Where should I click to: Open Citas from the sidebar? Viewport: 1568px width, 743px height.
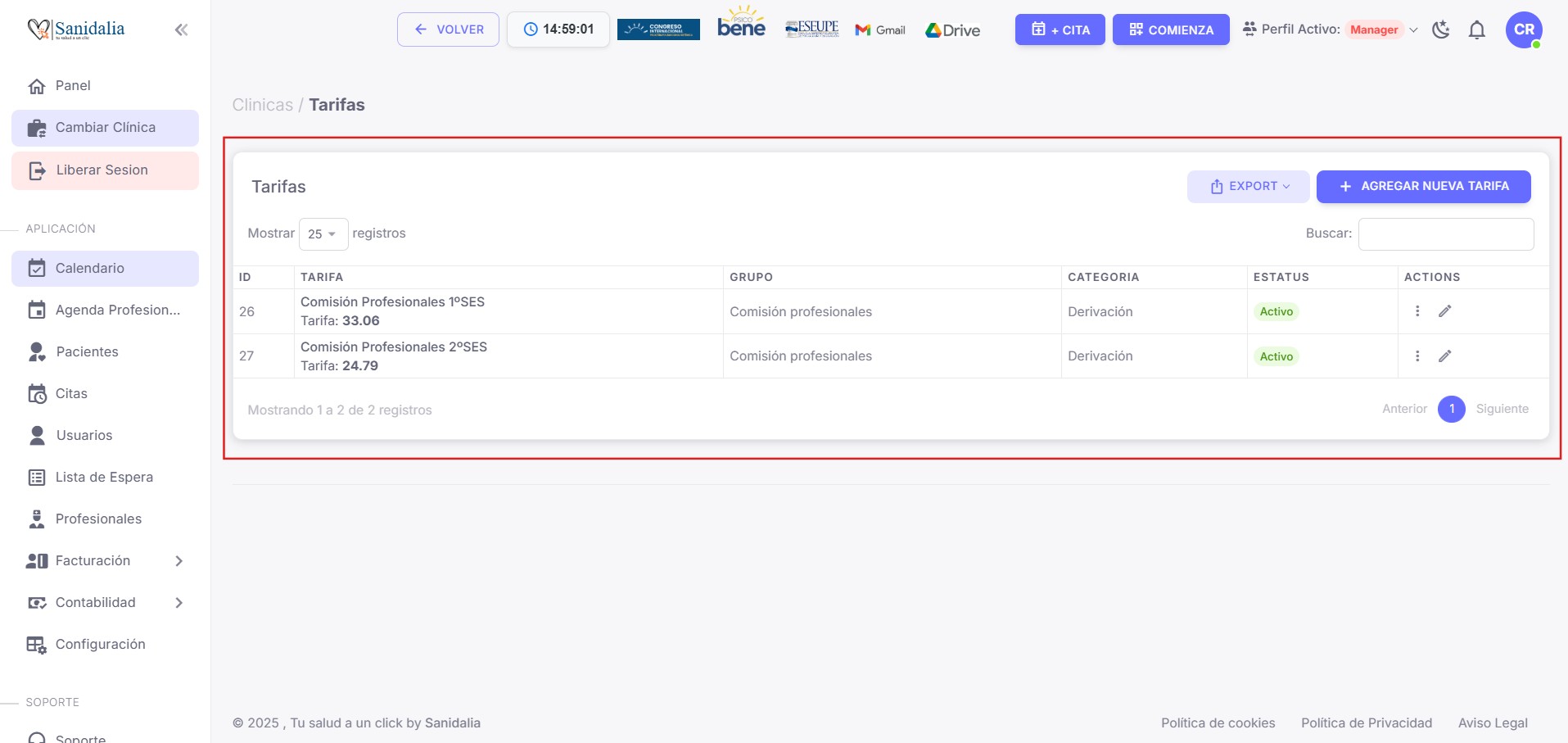coord(70,393)
